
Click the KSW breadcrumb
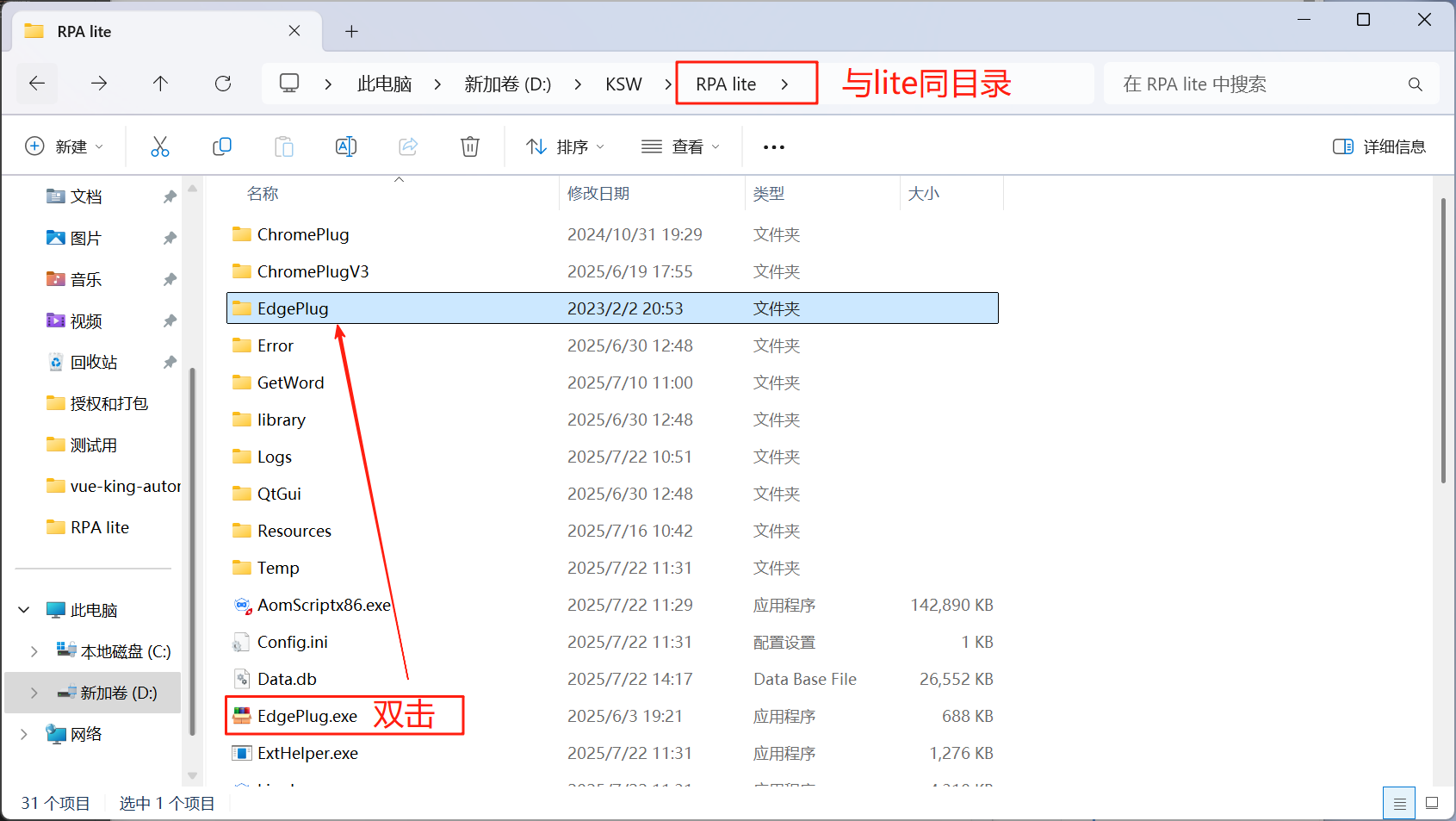(x=623, y=84)
